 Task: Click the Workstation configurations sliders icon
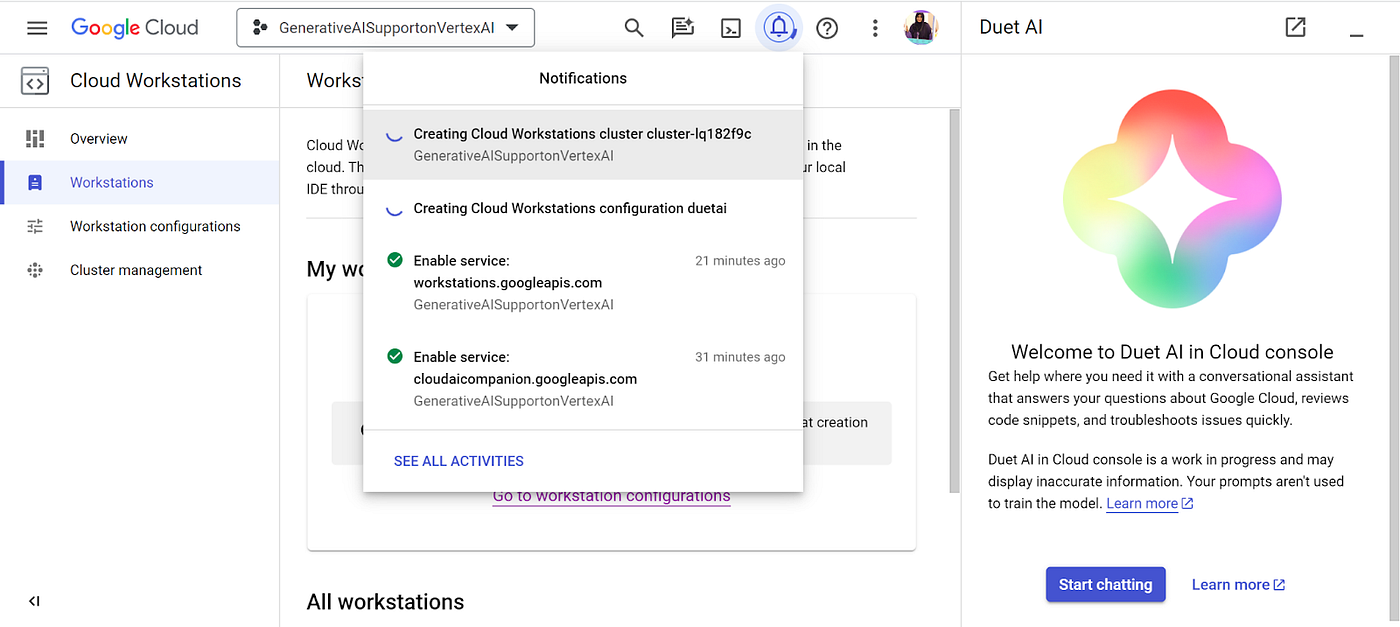[35, 227]
